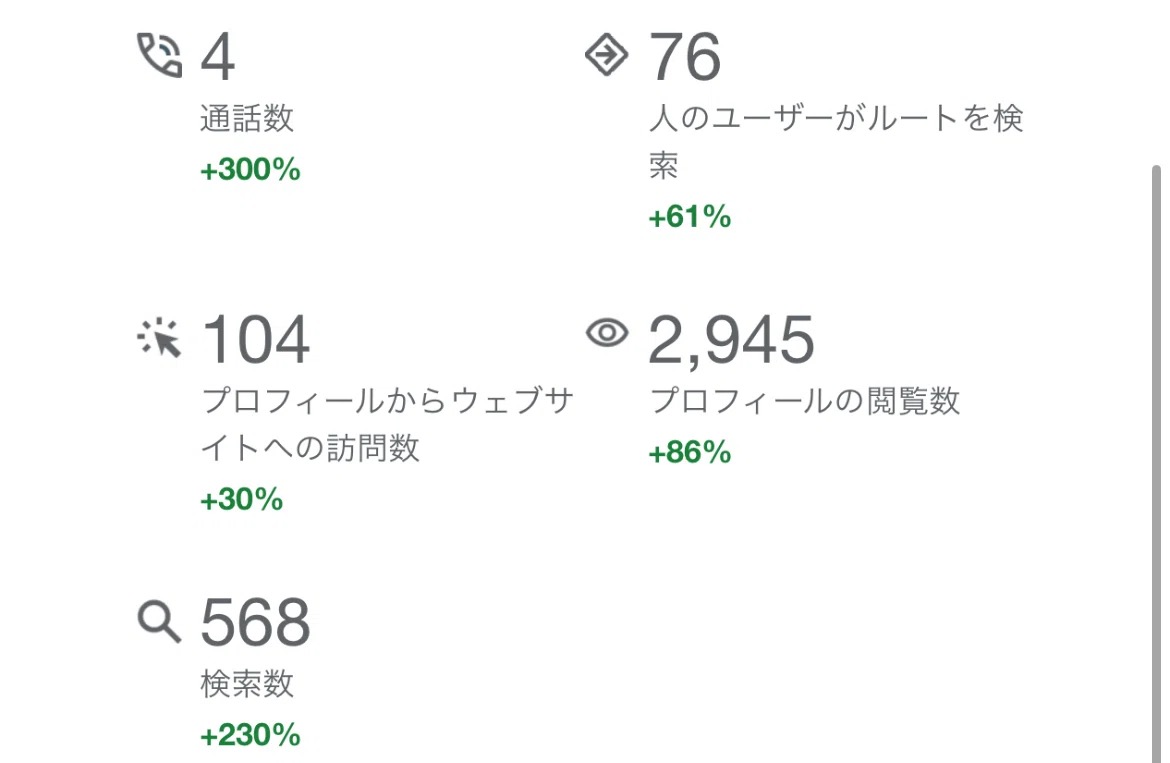Click the +300% calls change indicator

(250, 170)
